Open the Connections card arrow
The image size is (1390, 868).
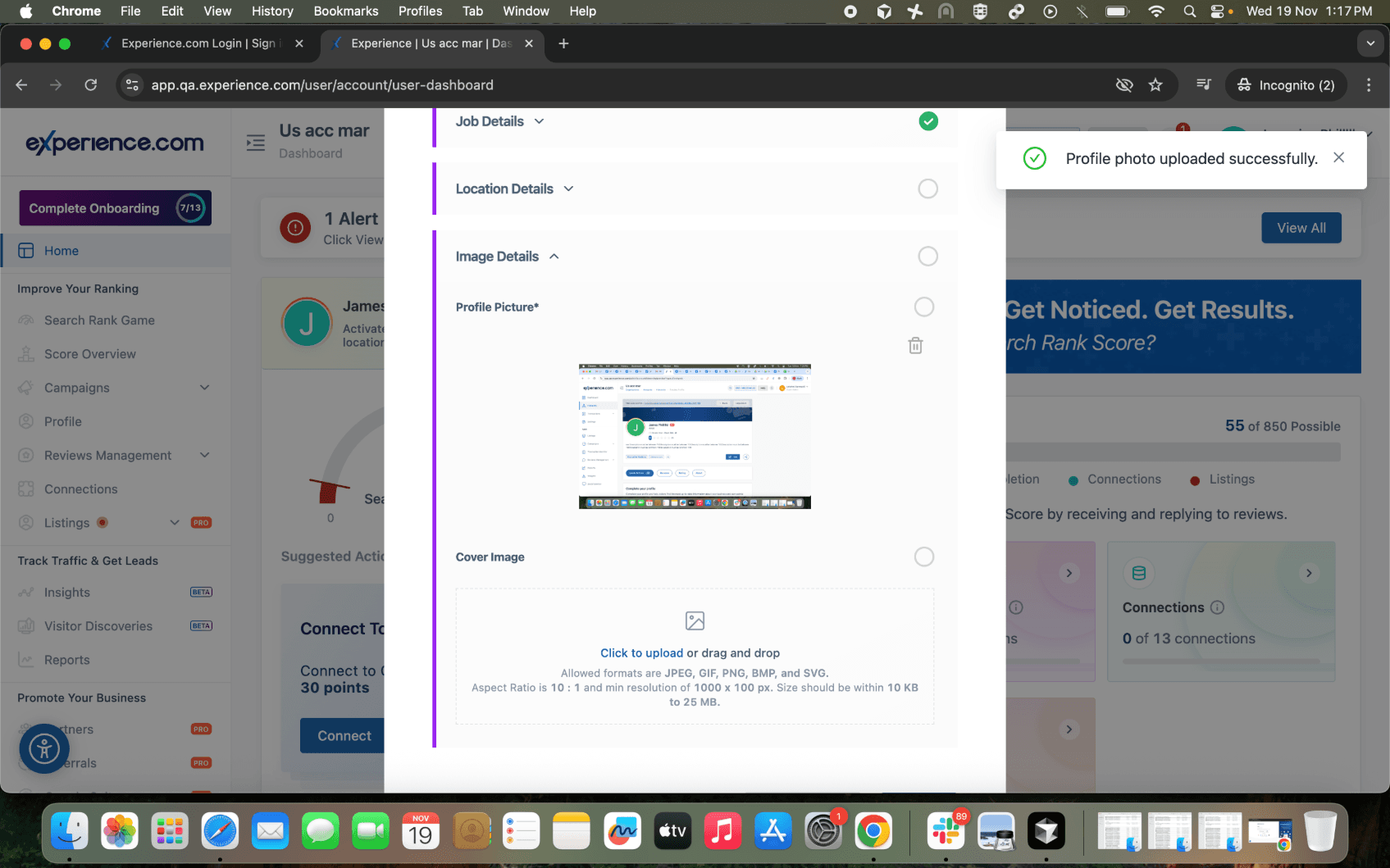1309,573
